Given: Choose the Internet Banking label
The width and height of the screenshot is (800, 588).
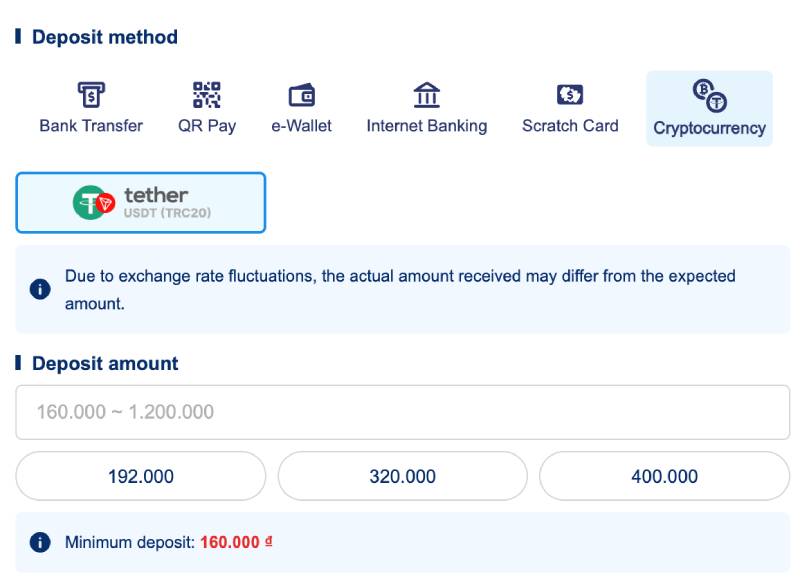Looking at the screenshot, I should 427,126.
